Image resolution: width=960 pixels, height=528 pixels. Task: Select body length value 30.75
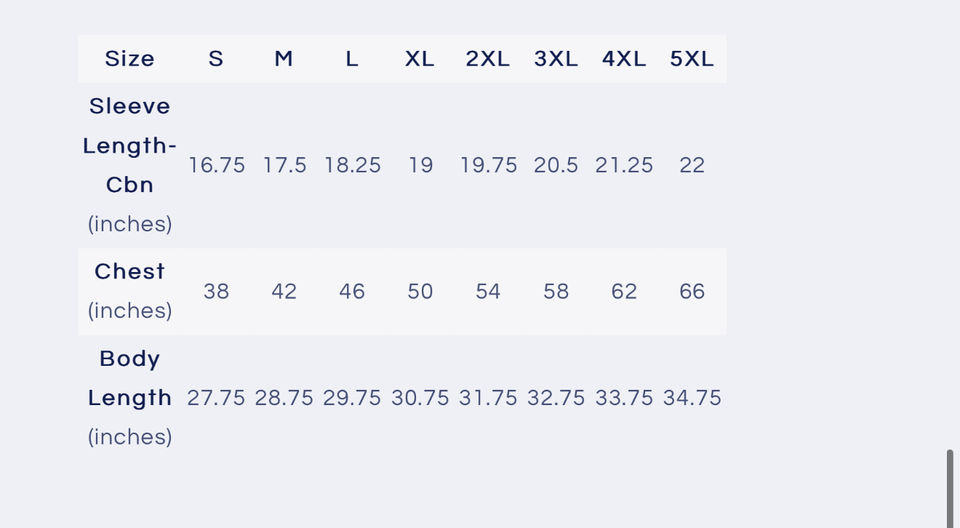(x=420, y=398)
